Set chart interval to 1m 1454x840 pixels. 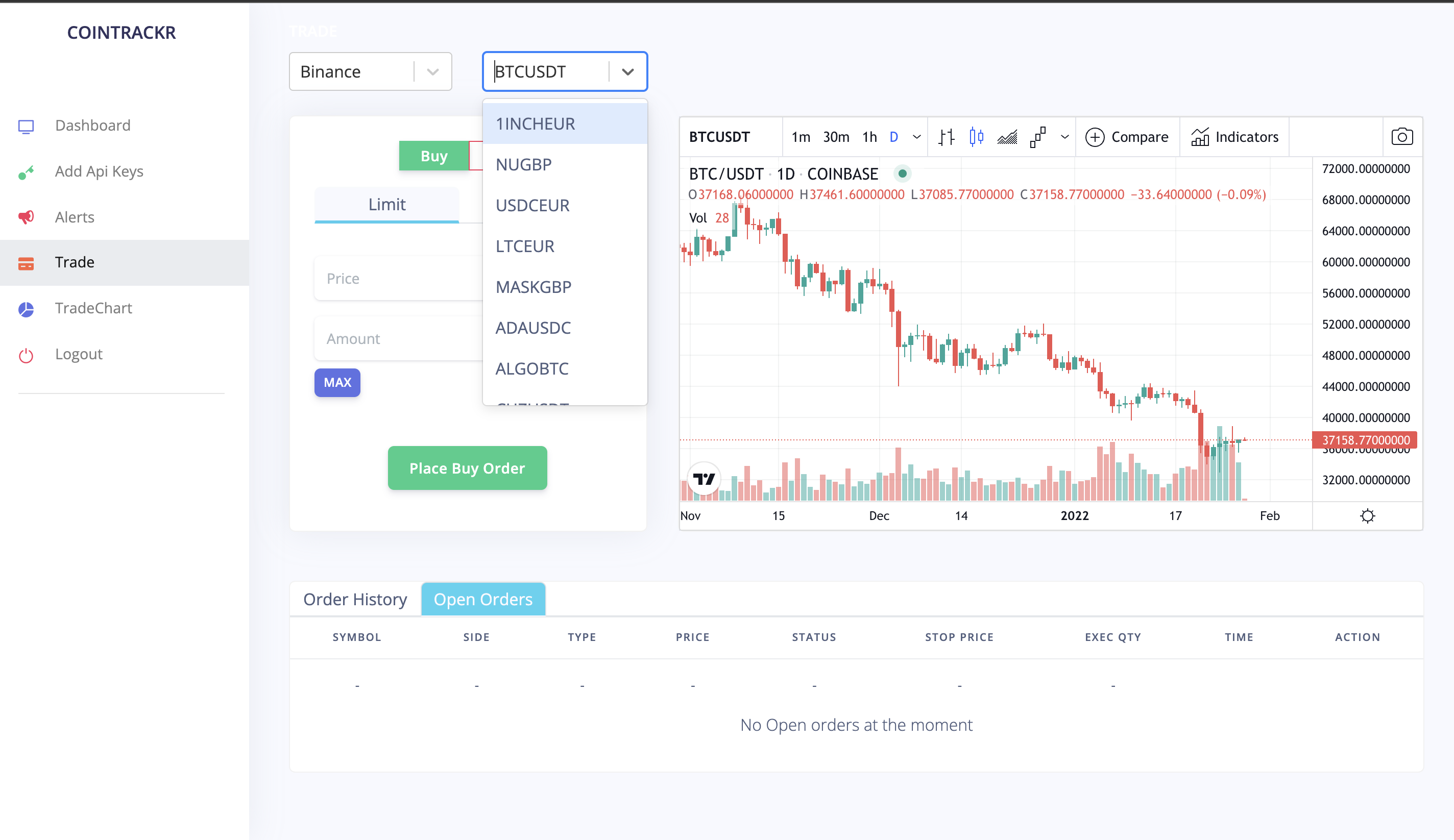(801, 137)
